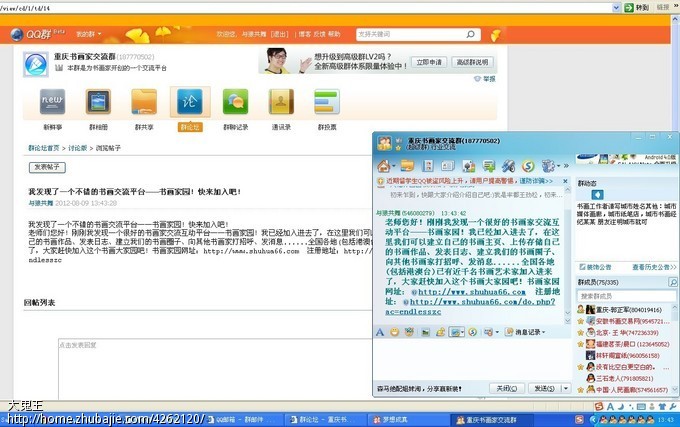Open the group home house icon in chat window
The width and height of the screenshot is (680, 427).
tap(383, 166)
